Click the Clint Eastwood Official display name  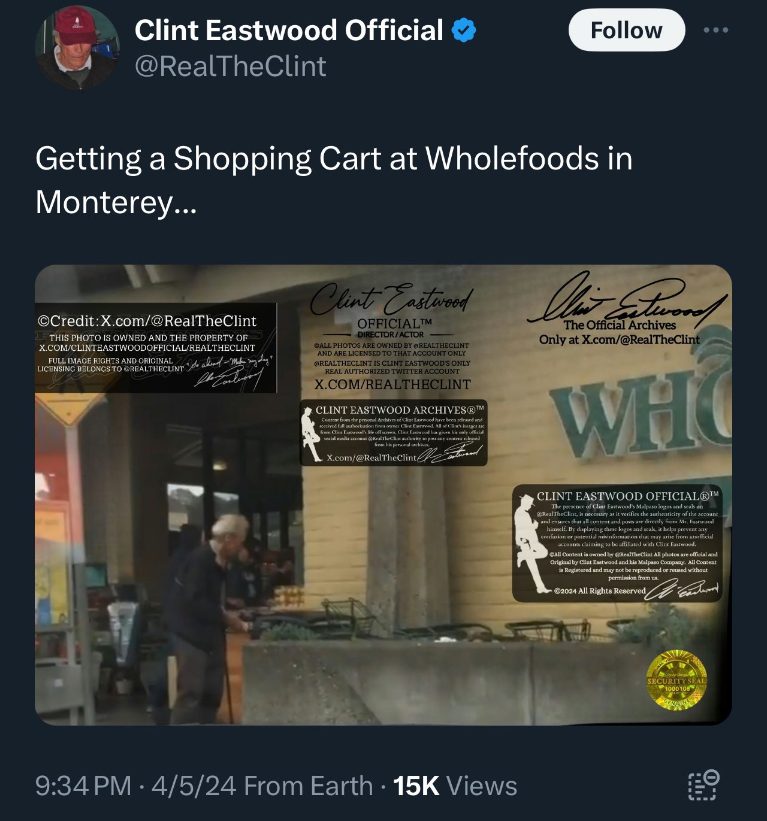point(288,30)
